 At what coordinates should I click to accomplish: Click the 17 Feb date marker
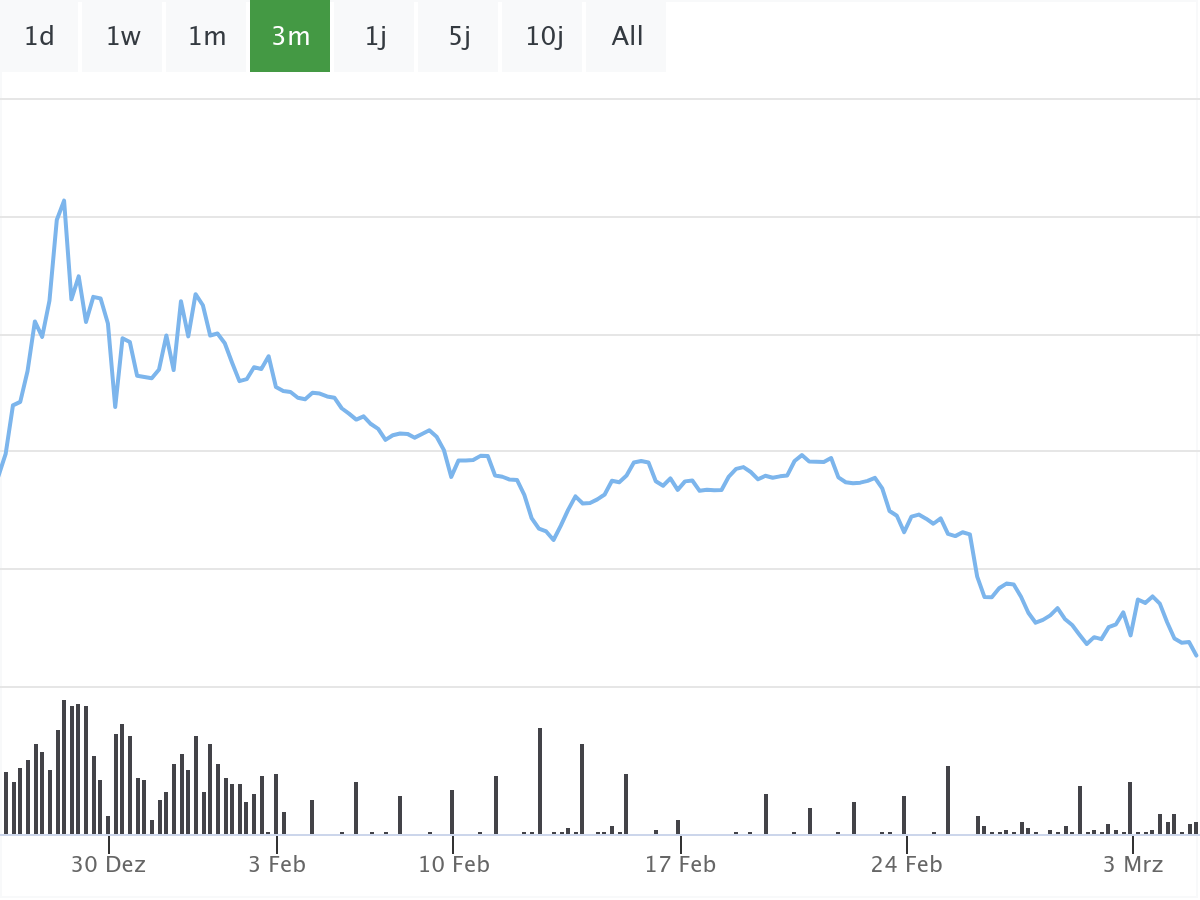(680, 865)
